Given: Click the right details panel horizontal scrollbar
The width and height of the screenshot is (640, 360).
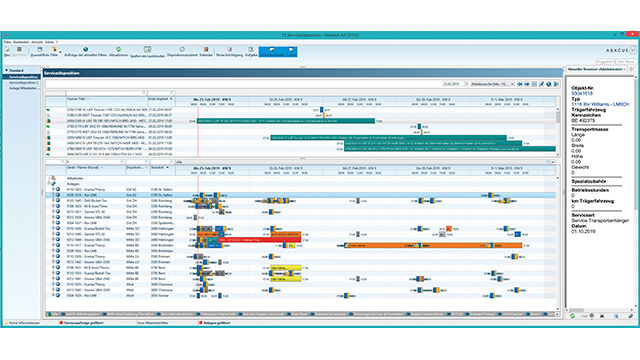Looking at the screenshot, I should click(599, 310).
